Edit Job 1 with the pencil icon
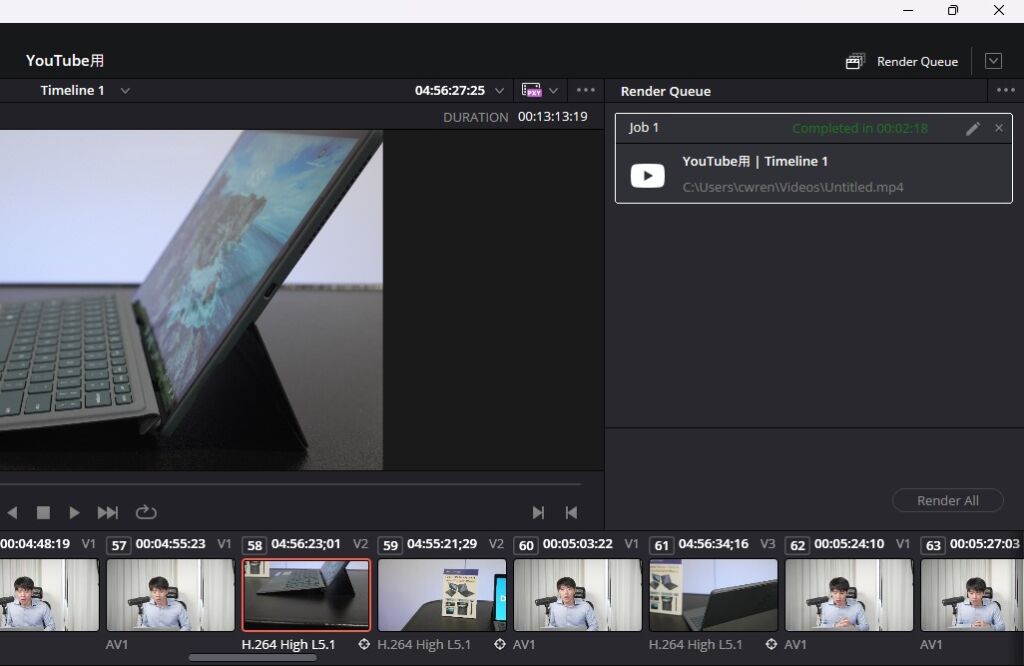The height and width of the screenshot is (666, 1024). click(x=973, y=128)
